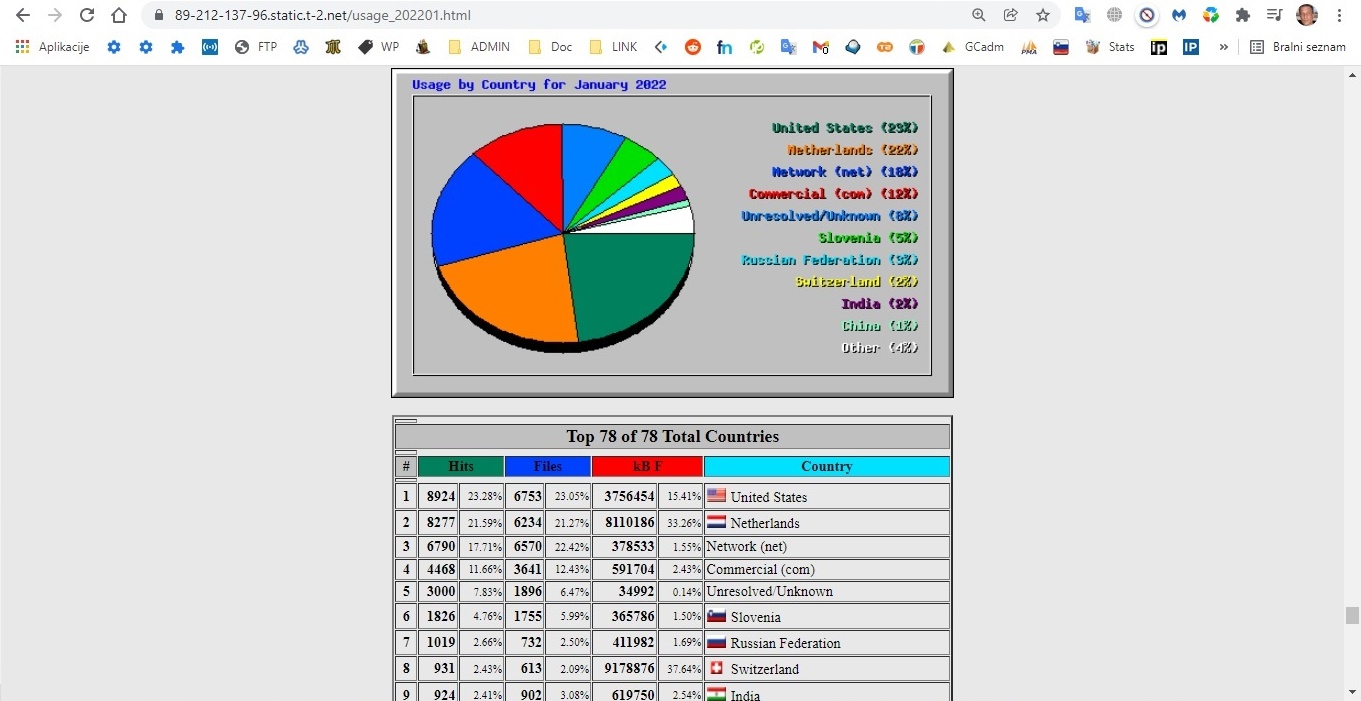This screenshot has height=701, width=1361.
Task: Open the Extensions puzzle menu
Action: (1243, 15)
